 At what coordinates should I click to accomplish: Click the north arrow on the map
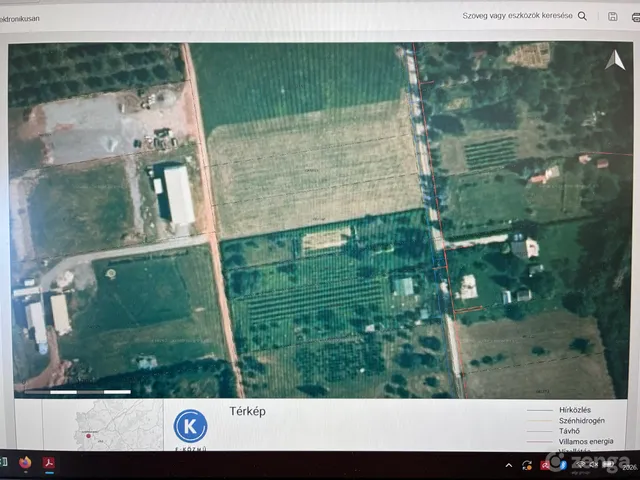click(x=615, y=60)
